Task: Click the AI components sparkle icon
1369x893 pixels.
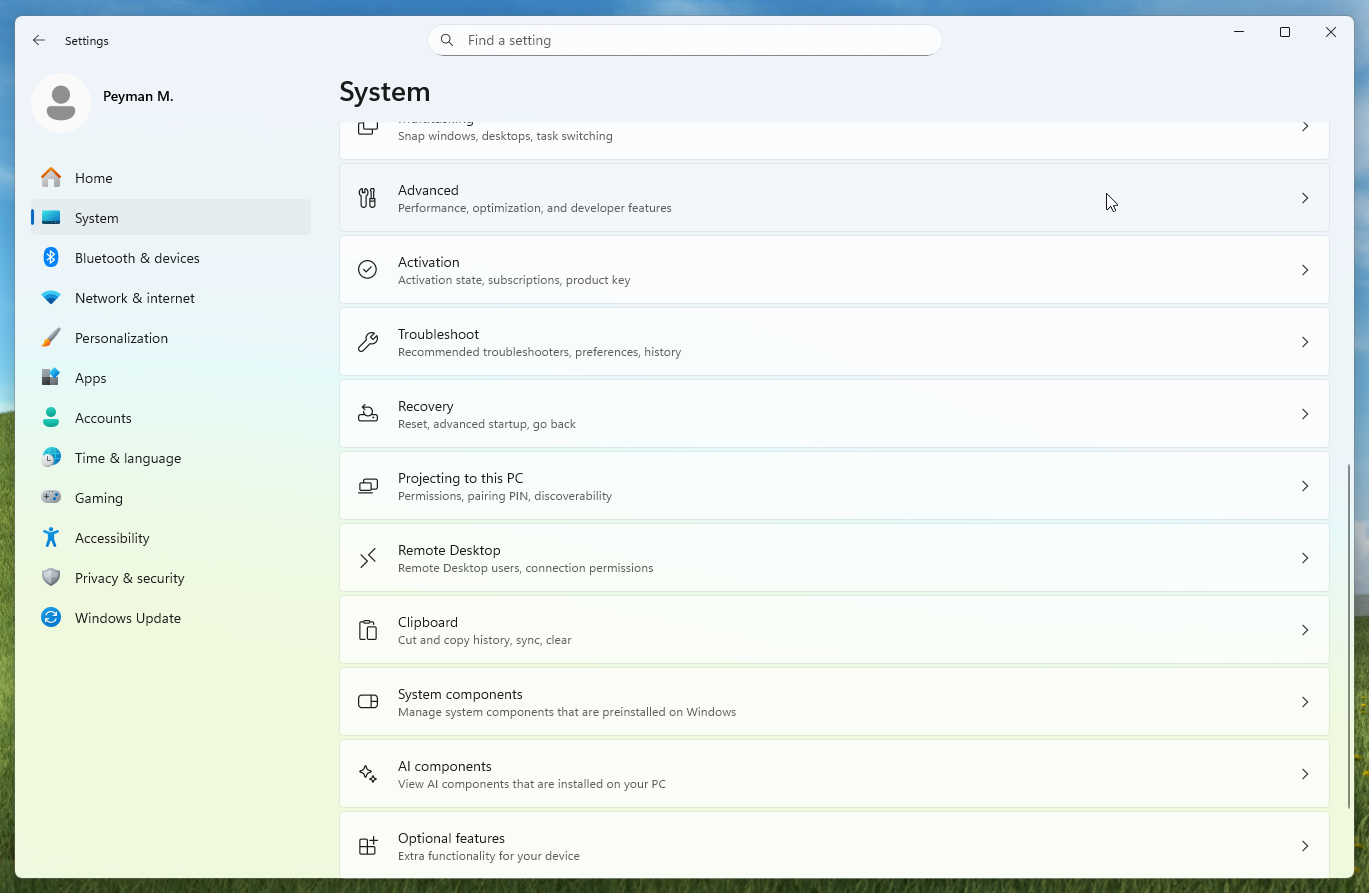Action: [368, 774]
